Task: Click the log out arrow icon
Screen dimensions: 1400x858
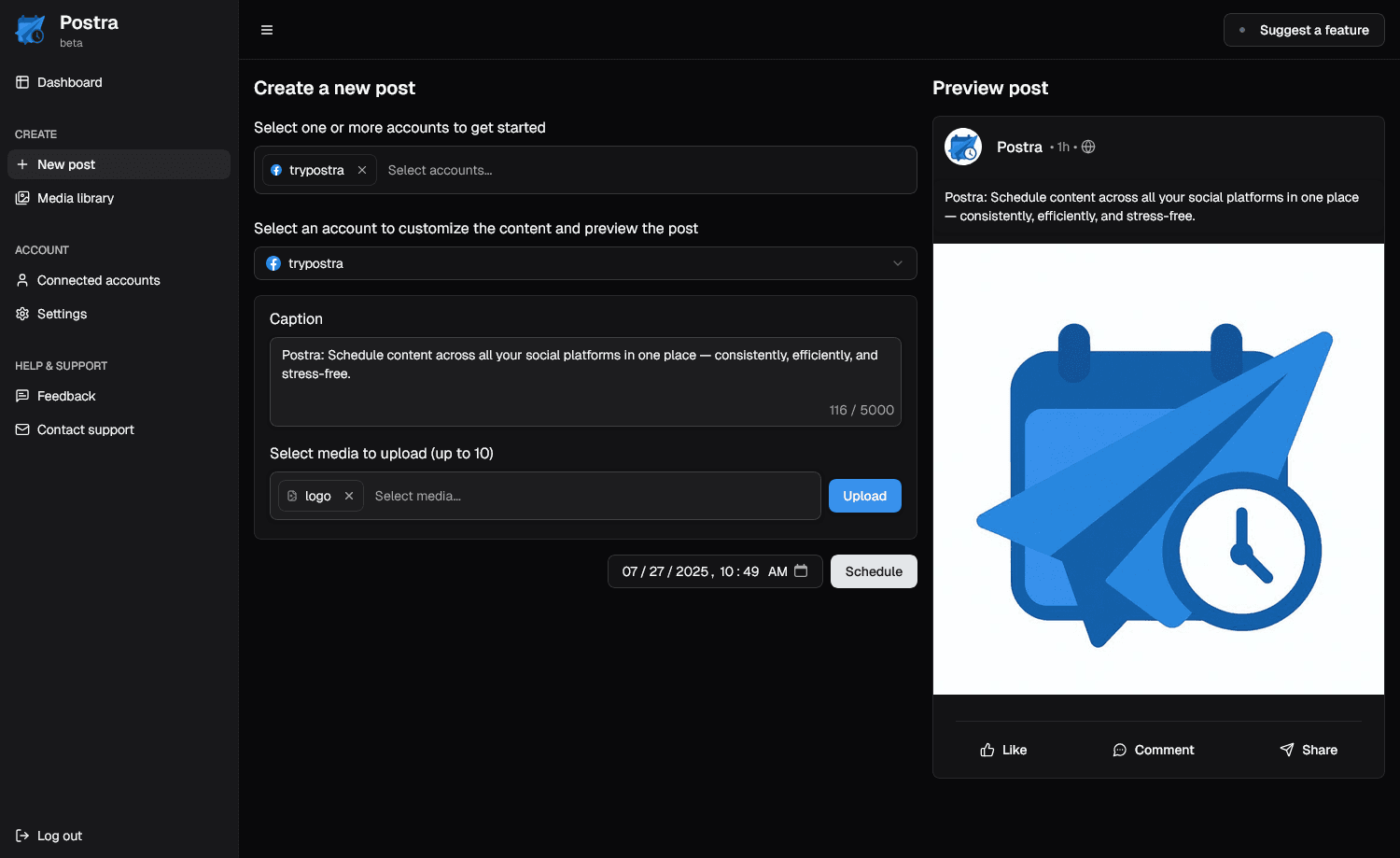Action: [x=22, y=836]
